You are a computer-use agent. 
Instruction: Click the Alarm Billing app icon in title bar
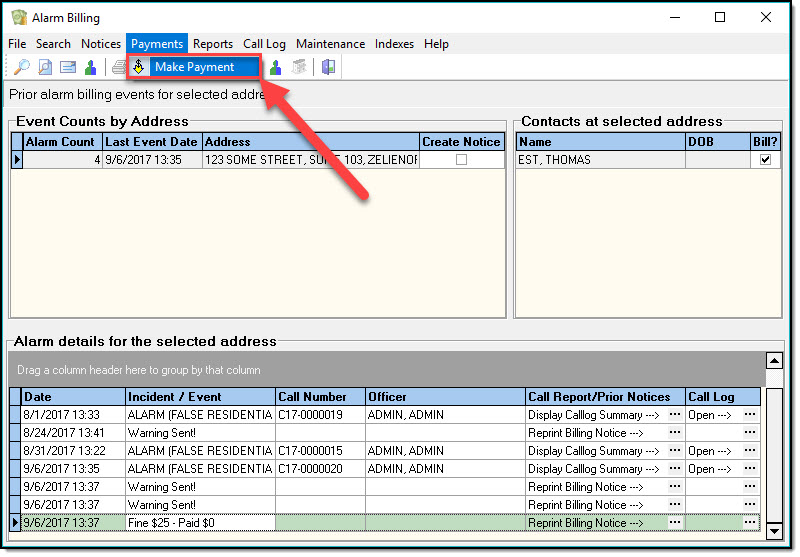tap(18, 18)
